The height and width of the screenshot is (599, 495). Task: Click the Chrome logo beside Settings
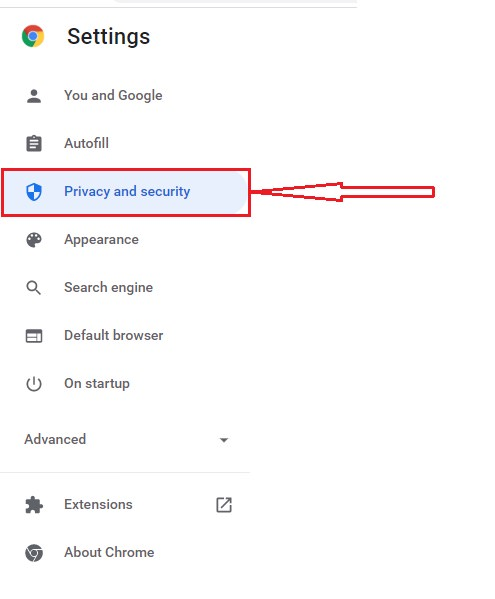[33, 36]
